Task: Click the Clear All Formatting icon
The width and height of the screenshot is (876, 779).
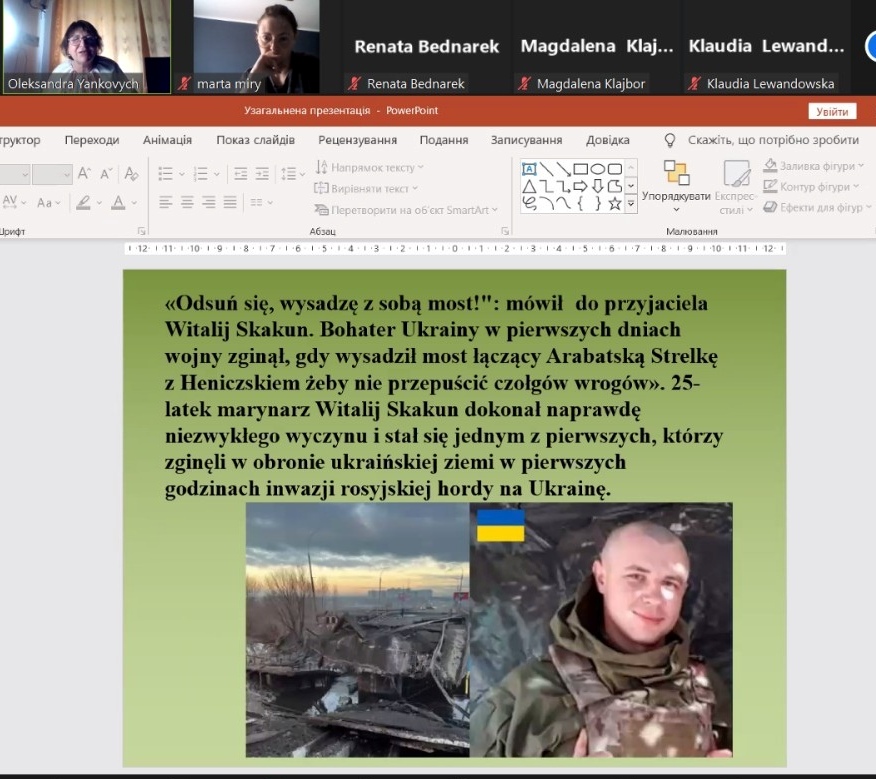Action: 131,173
